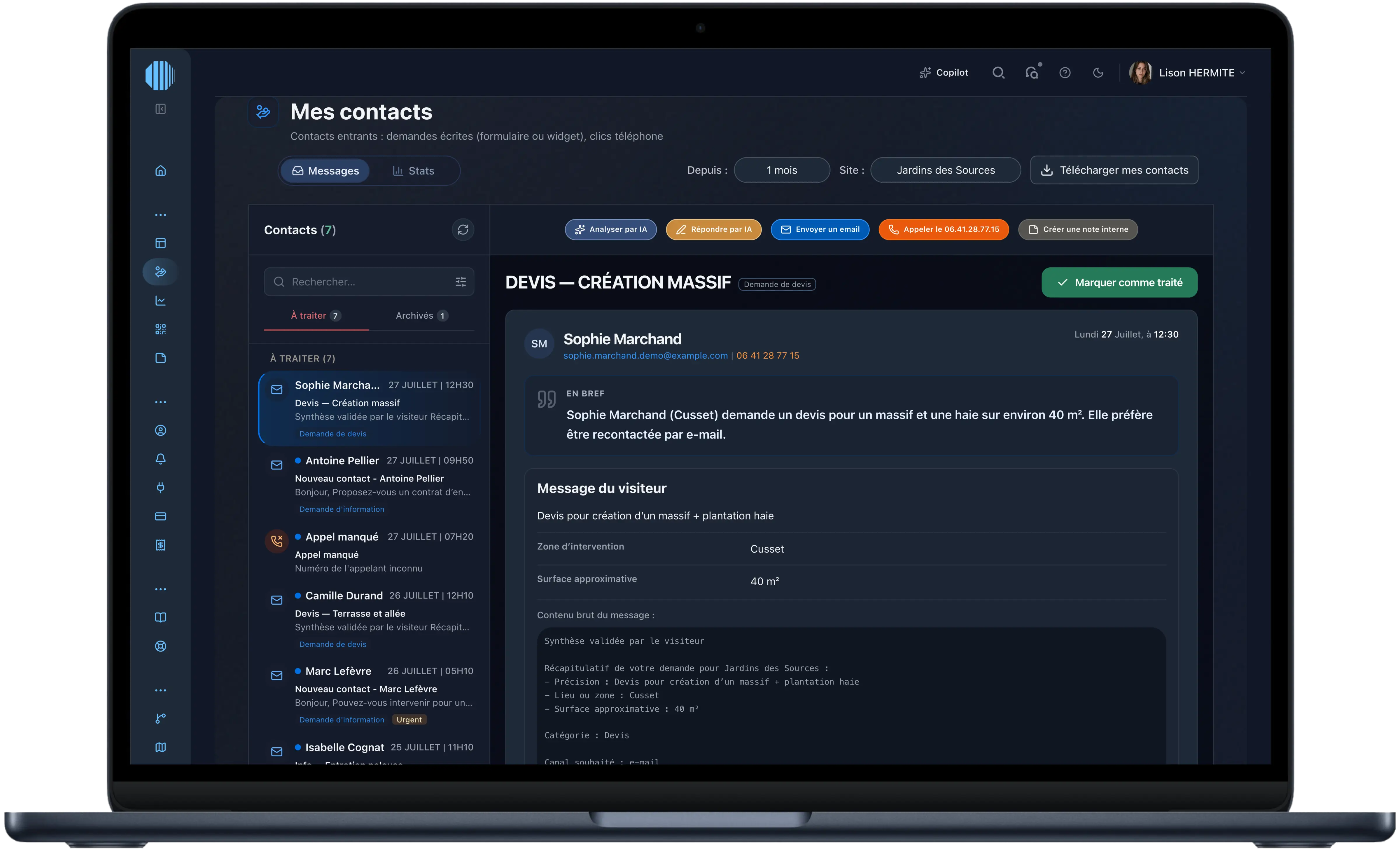Image resolution: width=1400 pixels, height=850 pixels.
Task: Open the open-book documentation icon in sidebar
Action: [x=161, y=617]
